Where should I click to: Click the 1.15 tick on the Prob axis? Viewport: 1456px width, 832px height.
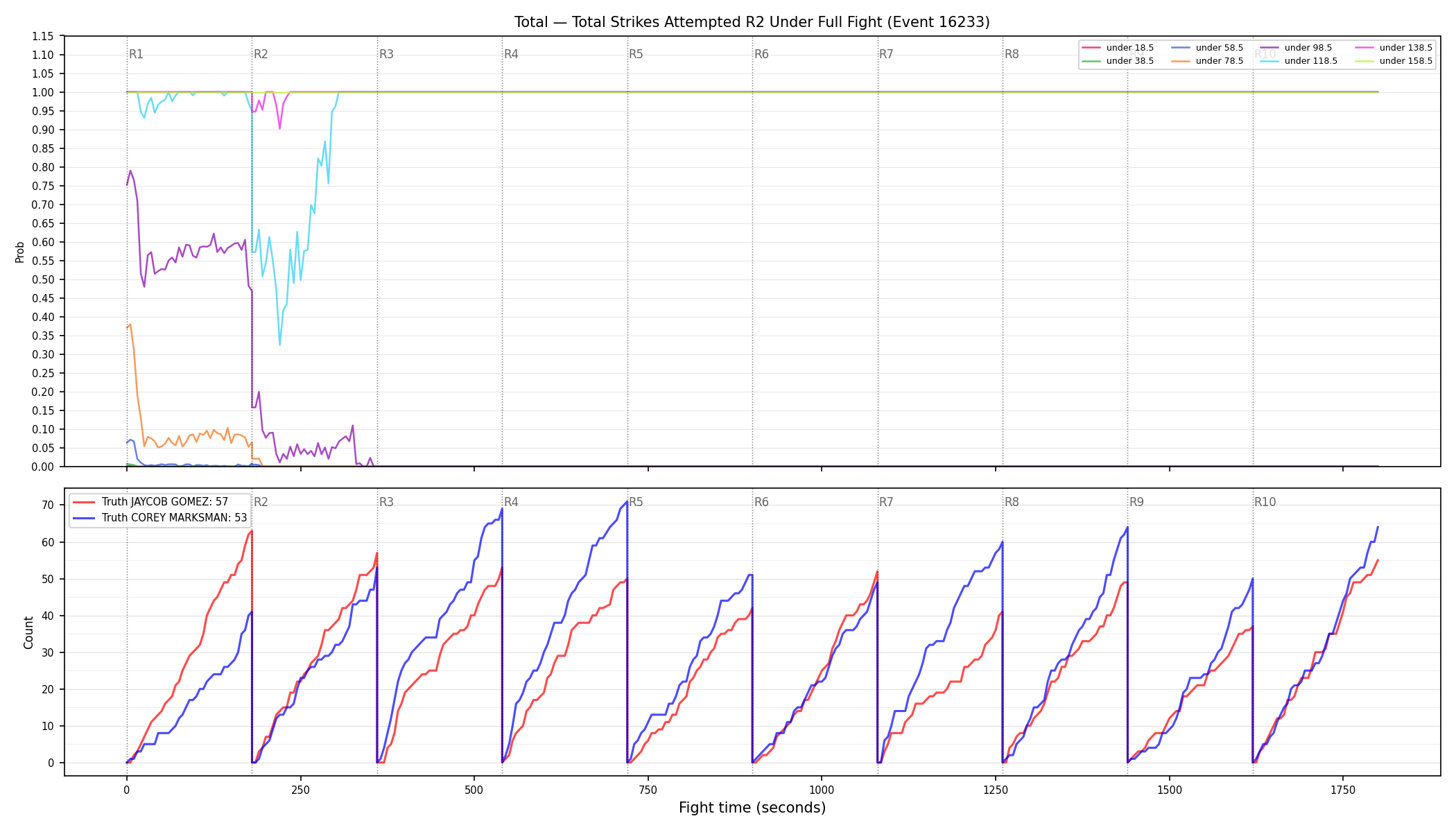(x=43, y=36)
